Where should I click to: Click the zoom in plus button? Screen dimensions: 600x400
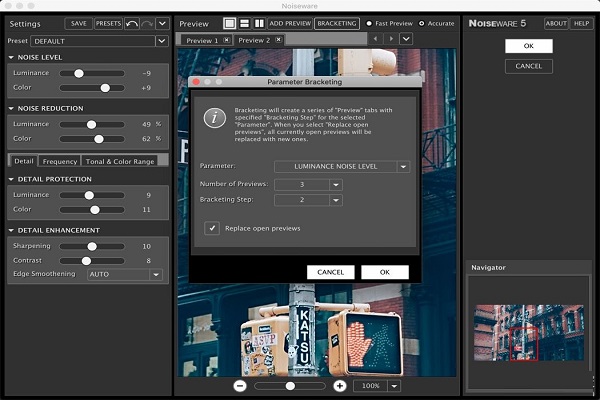[x=339, y=386]
